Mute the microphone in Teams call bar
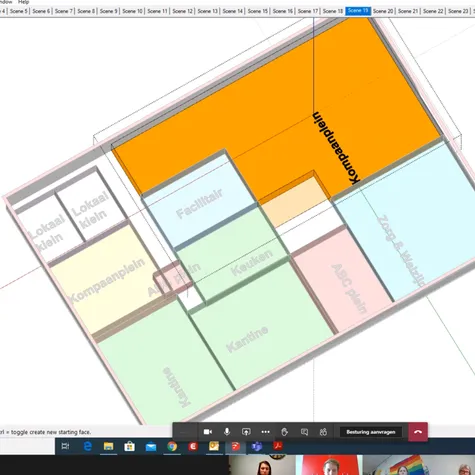The image size is (475, 475). tap(227, 432)
